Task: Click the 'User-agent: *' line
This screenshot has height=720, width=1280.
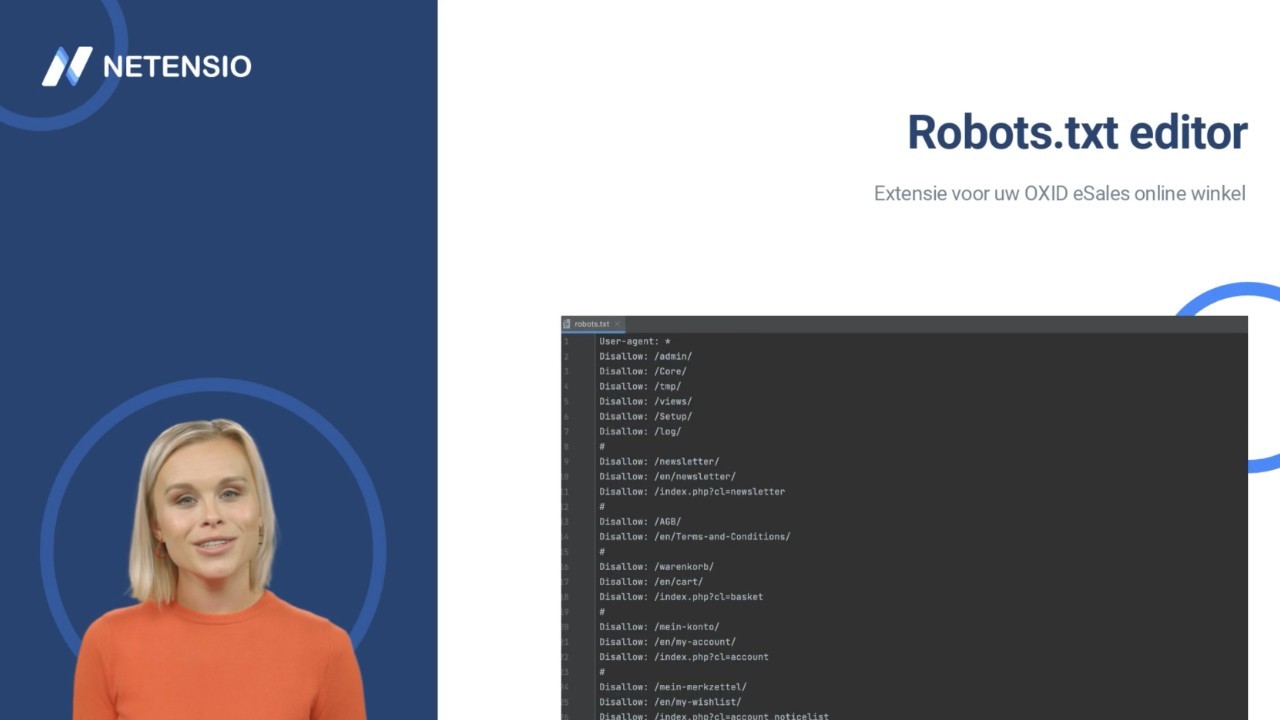Action: pos(635,341)
